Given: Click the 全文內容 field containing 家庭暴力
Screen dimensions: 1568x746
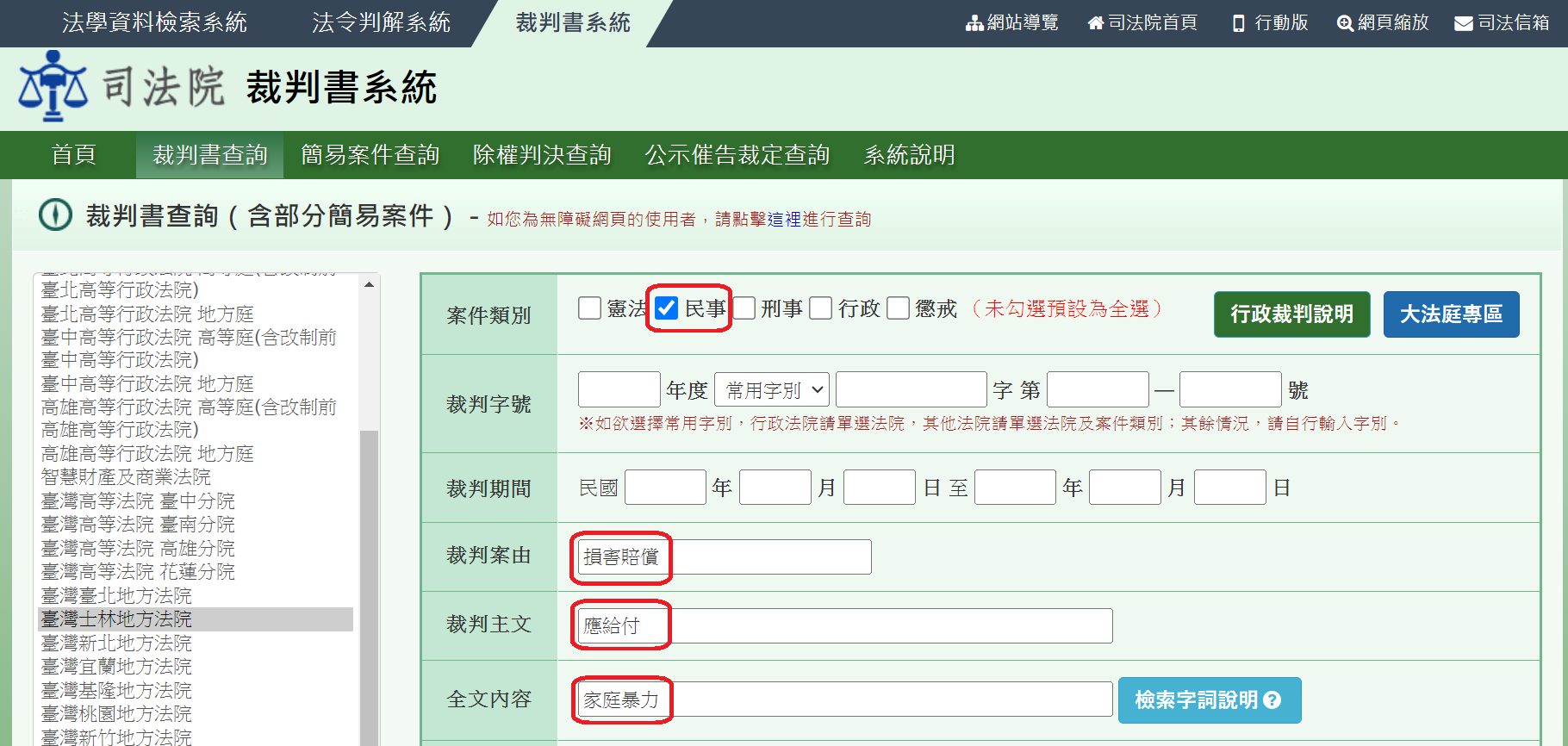Looking at the screenshot, I should [x=845, y=699].
